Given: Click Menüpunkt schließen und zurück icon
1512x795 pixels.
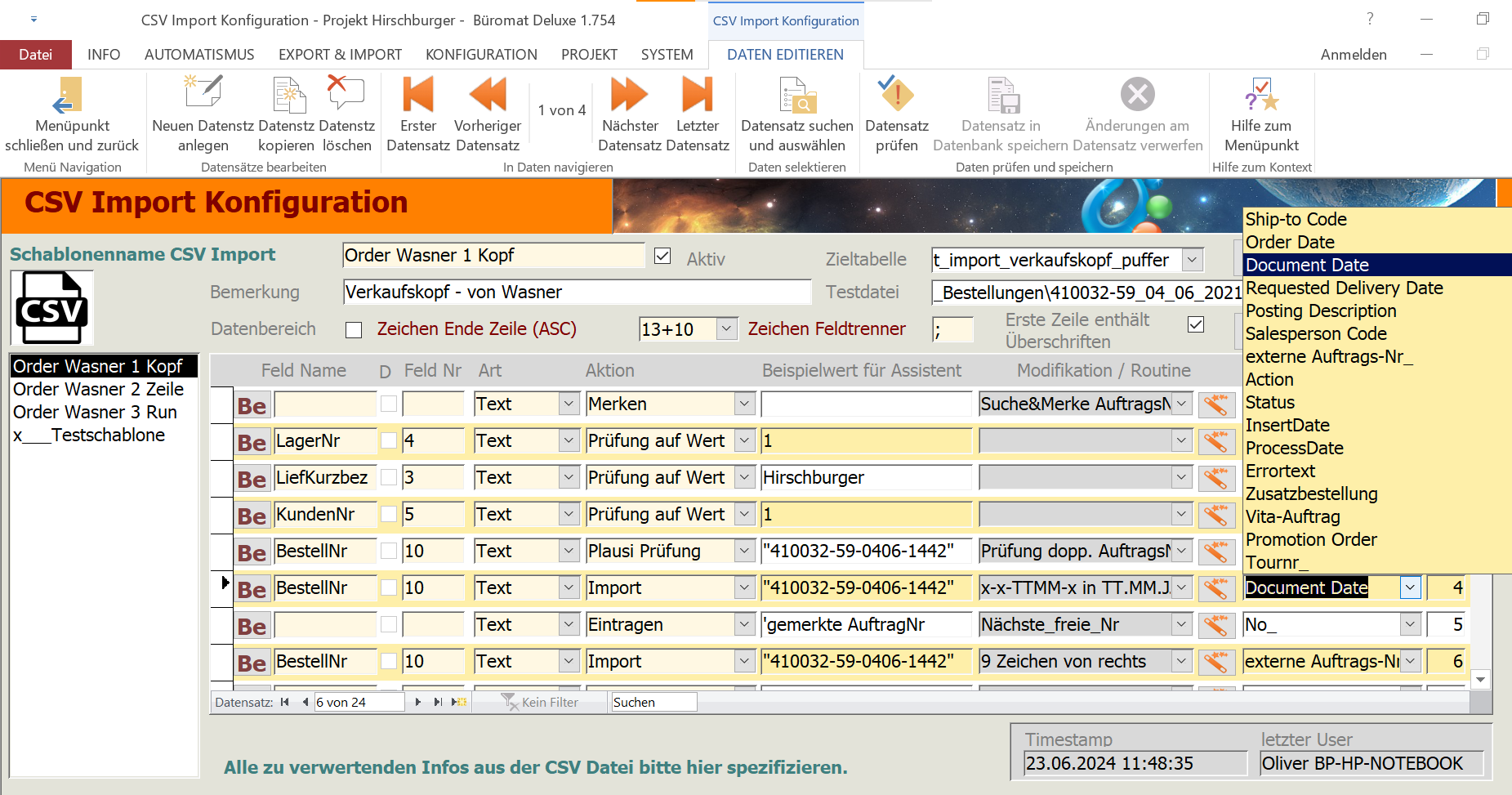Looking at the screenshot, I should (x=69, y=95).
